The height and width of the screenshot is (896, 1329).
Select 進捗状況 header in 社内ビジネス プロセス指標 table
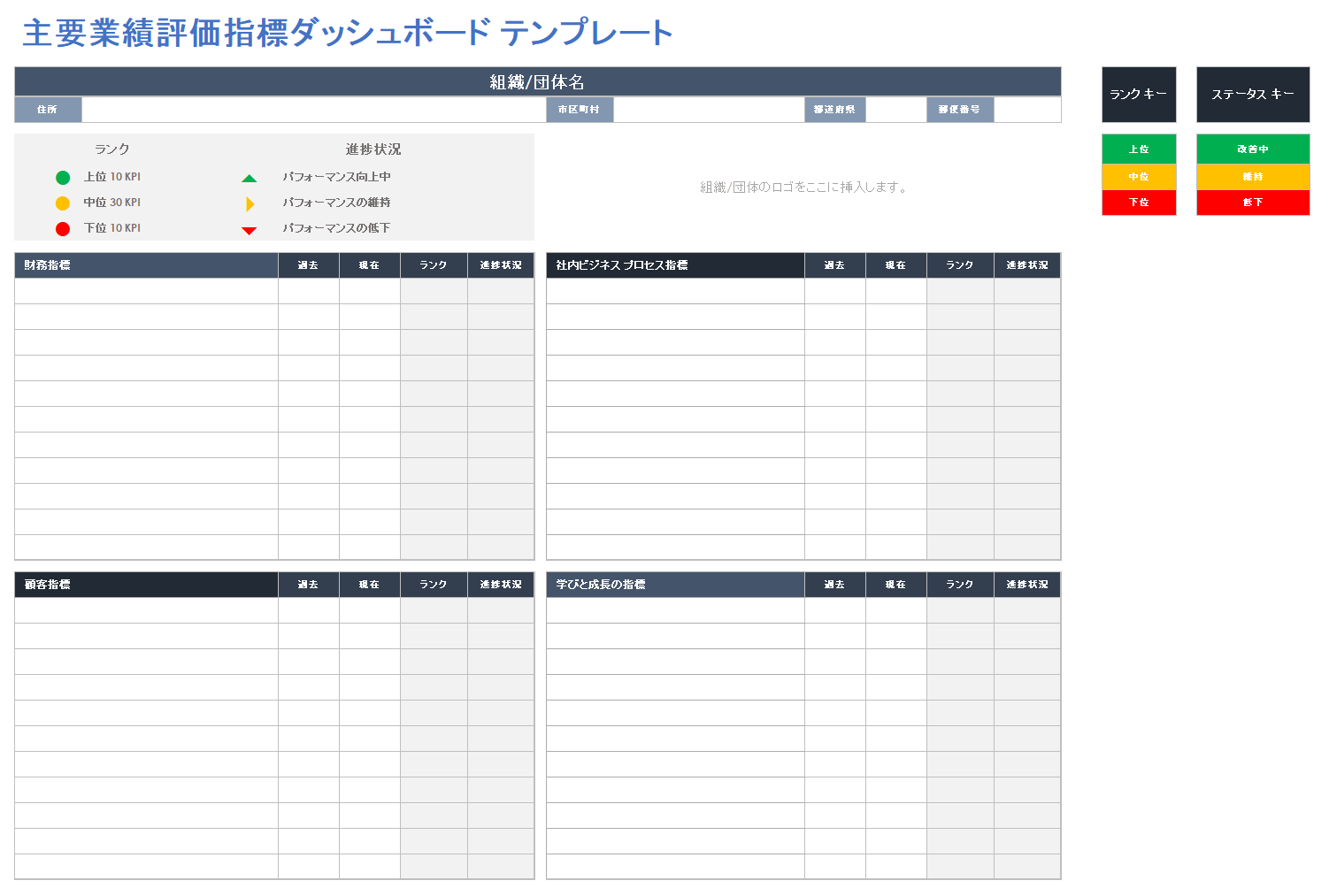1027,265
